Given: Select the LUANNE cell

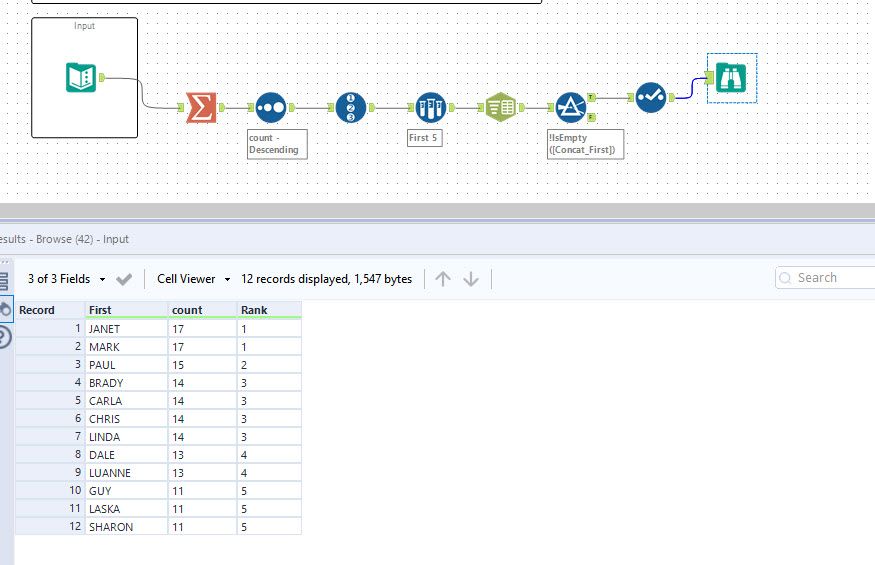Looking at the screenshot, I should tap(127, 473).
